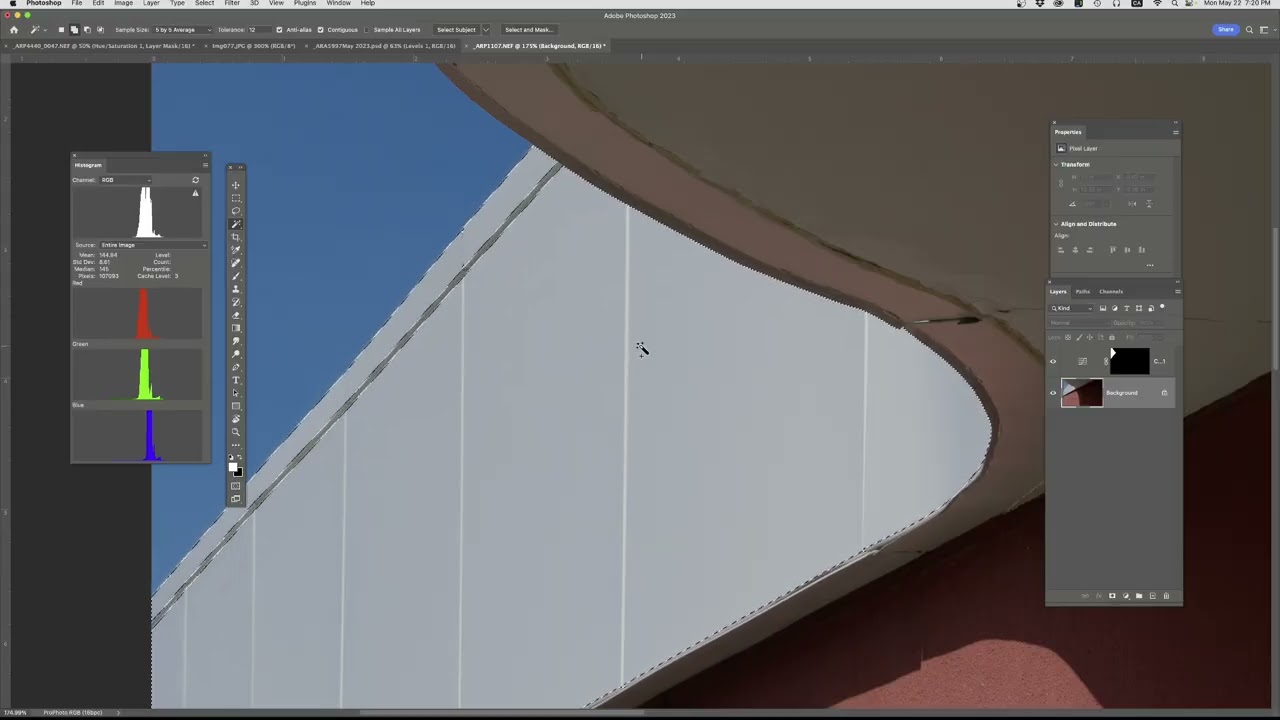
Task: Open the Image menu
Action: tap(123, 3)
